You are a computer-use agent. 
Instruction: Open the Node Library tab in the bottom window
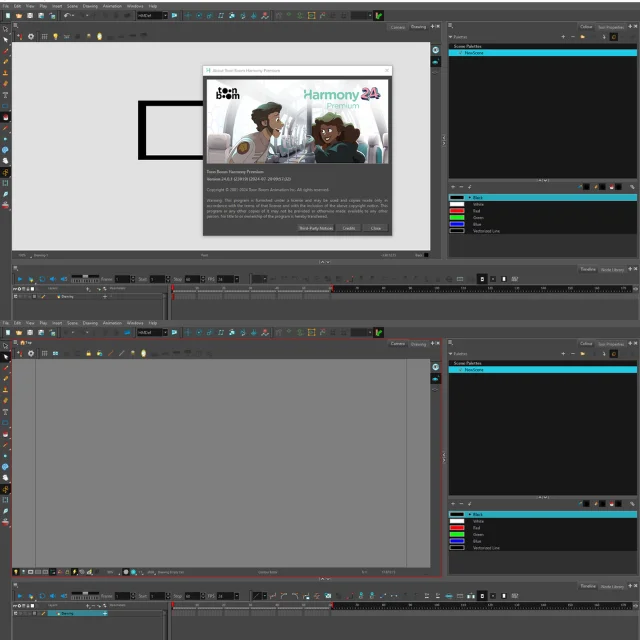coord(613,586)
